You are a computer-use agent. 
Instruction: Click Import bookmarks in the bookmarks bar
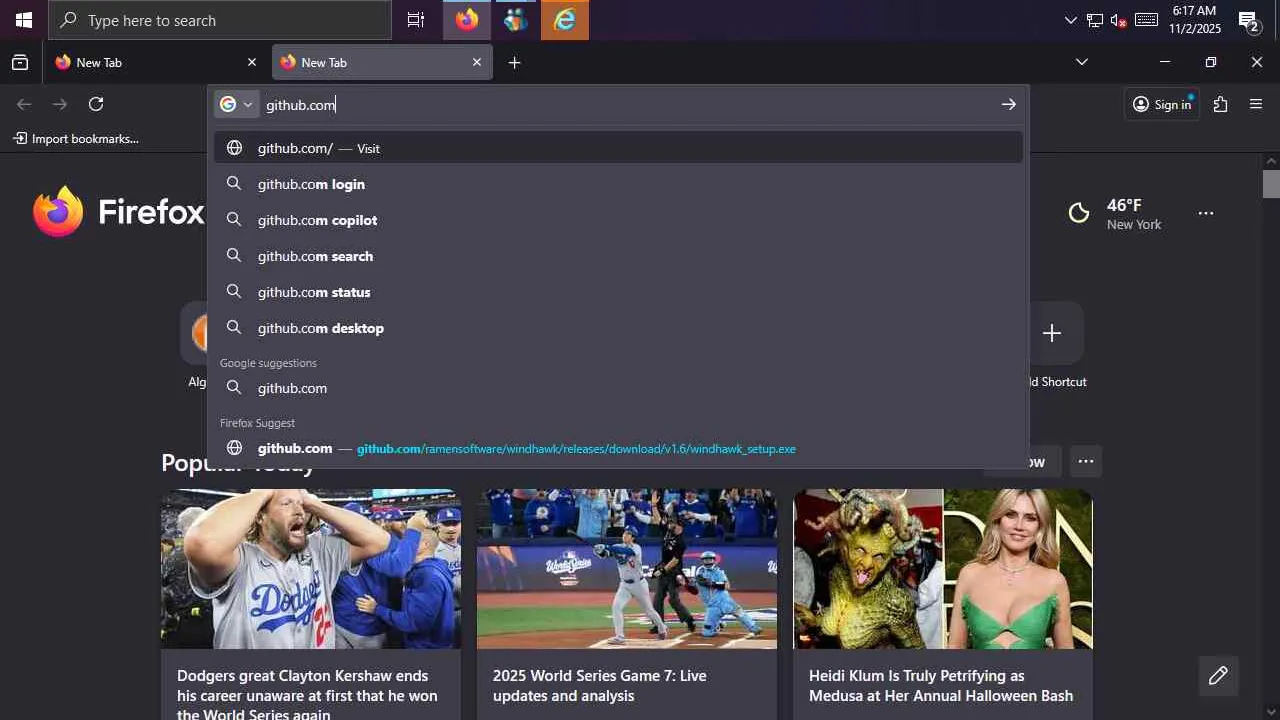point(76,139)
